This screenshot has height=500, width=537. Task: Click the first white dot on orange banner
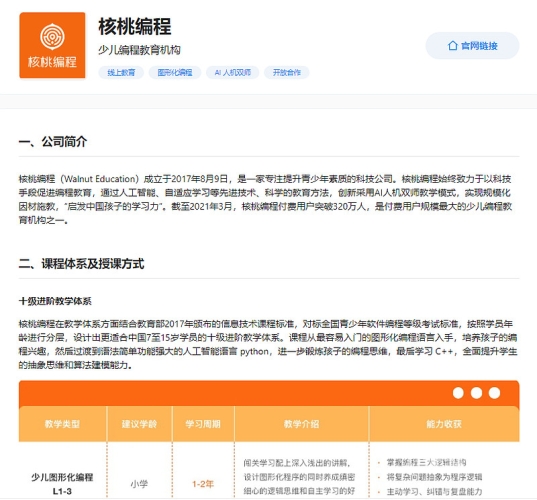pos(458,393)
